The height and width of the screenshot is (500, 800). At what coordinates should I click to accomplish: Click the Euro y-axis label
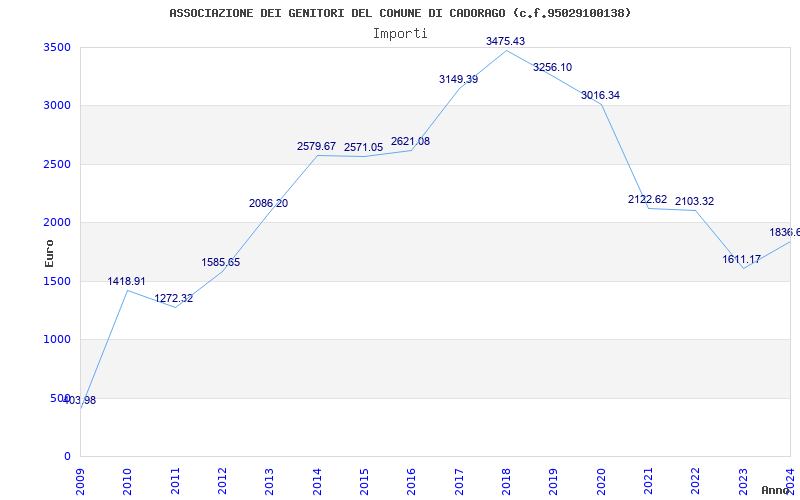click(49, 253)
